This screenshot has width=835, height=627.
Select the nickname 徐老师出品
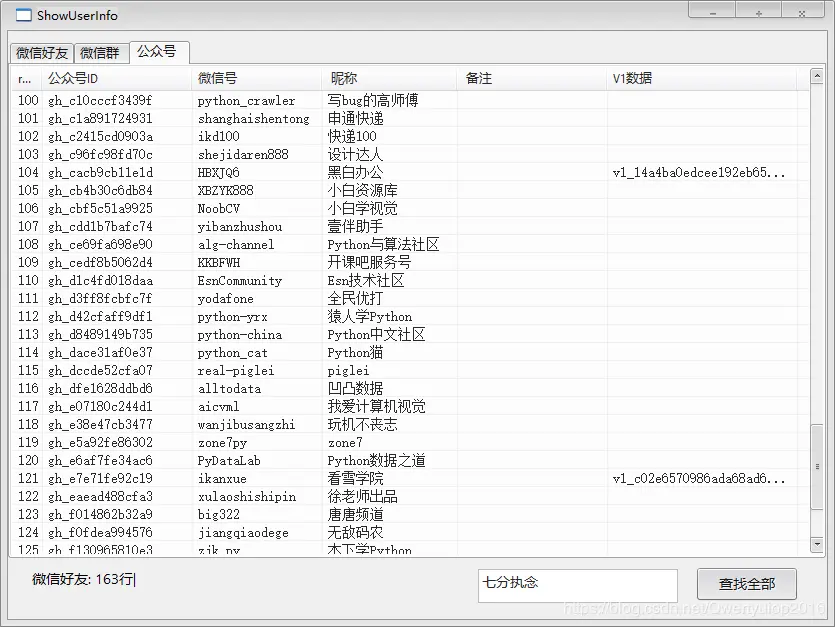(362, 496)
